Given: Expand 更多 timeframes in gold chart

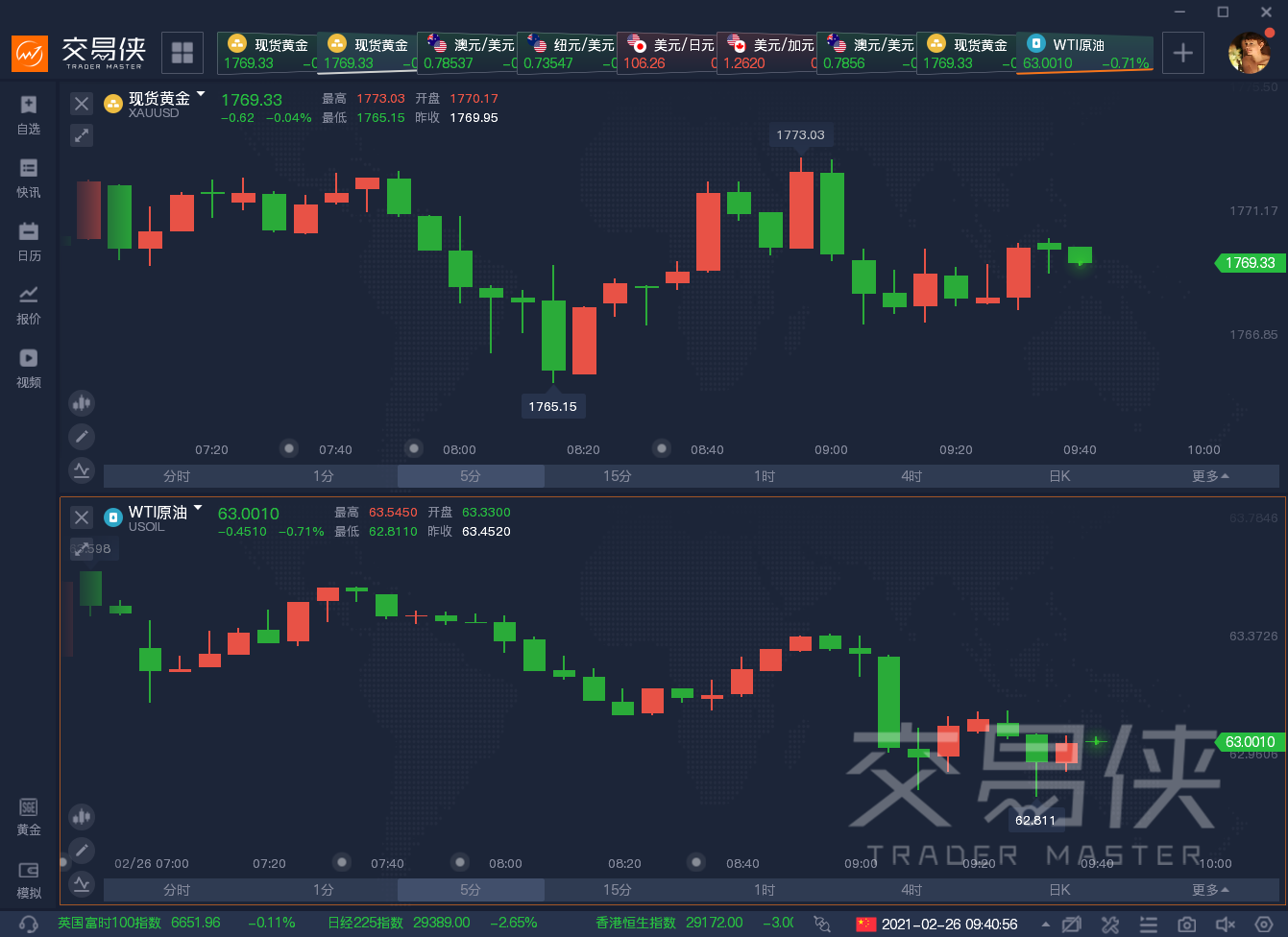Looking at the screenshot, I should (1210, 476).
